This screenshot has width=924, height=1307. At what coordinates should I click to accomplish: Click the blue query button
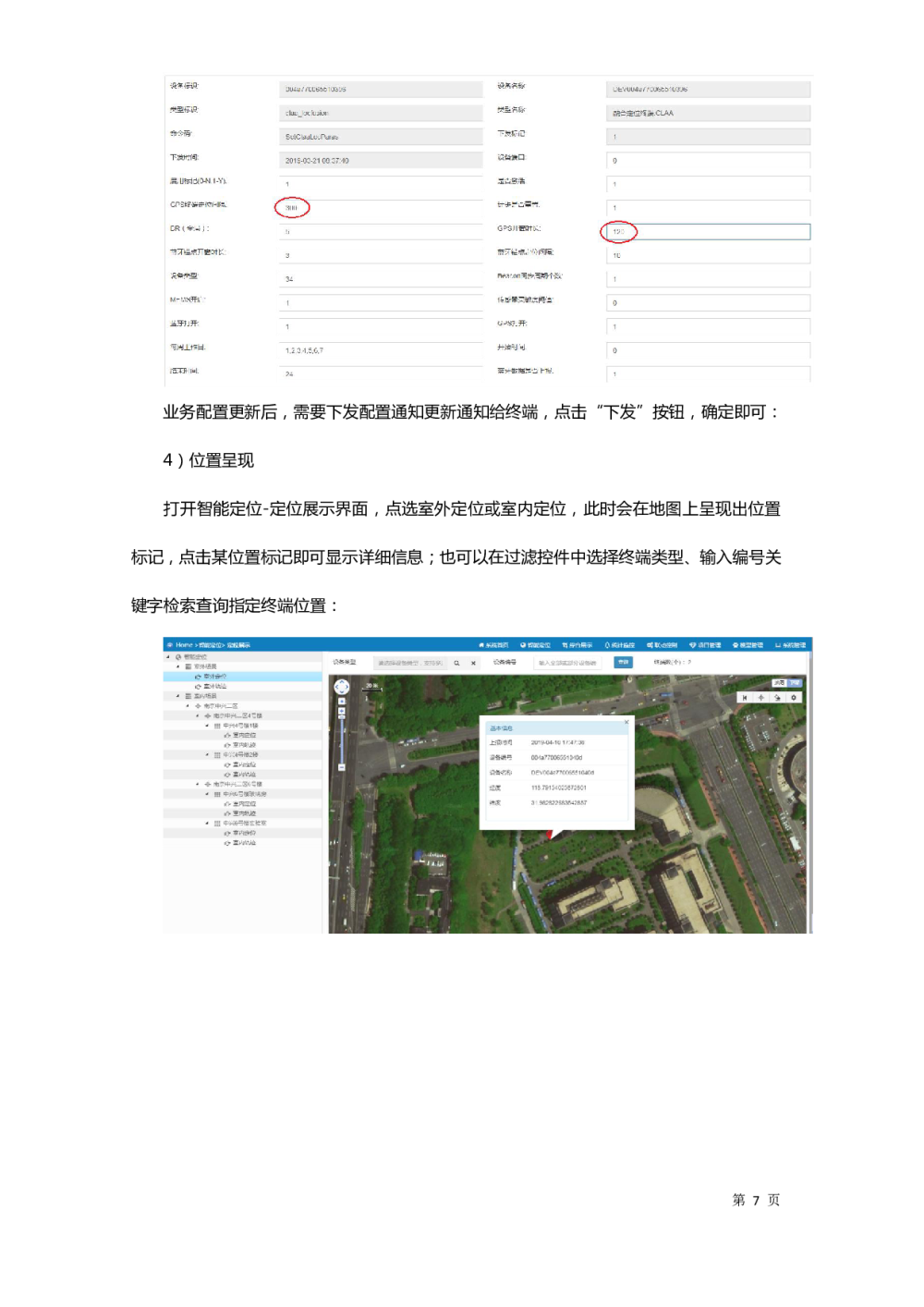[x=624, y=662]
